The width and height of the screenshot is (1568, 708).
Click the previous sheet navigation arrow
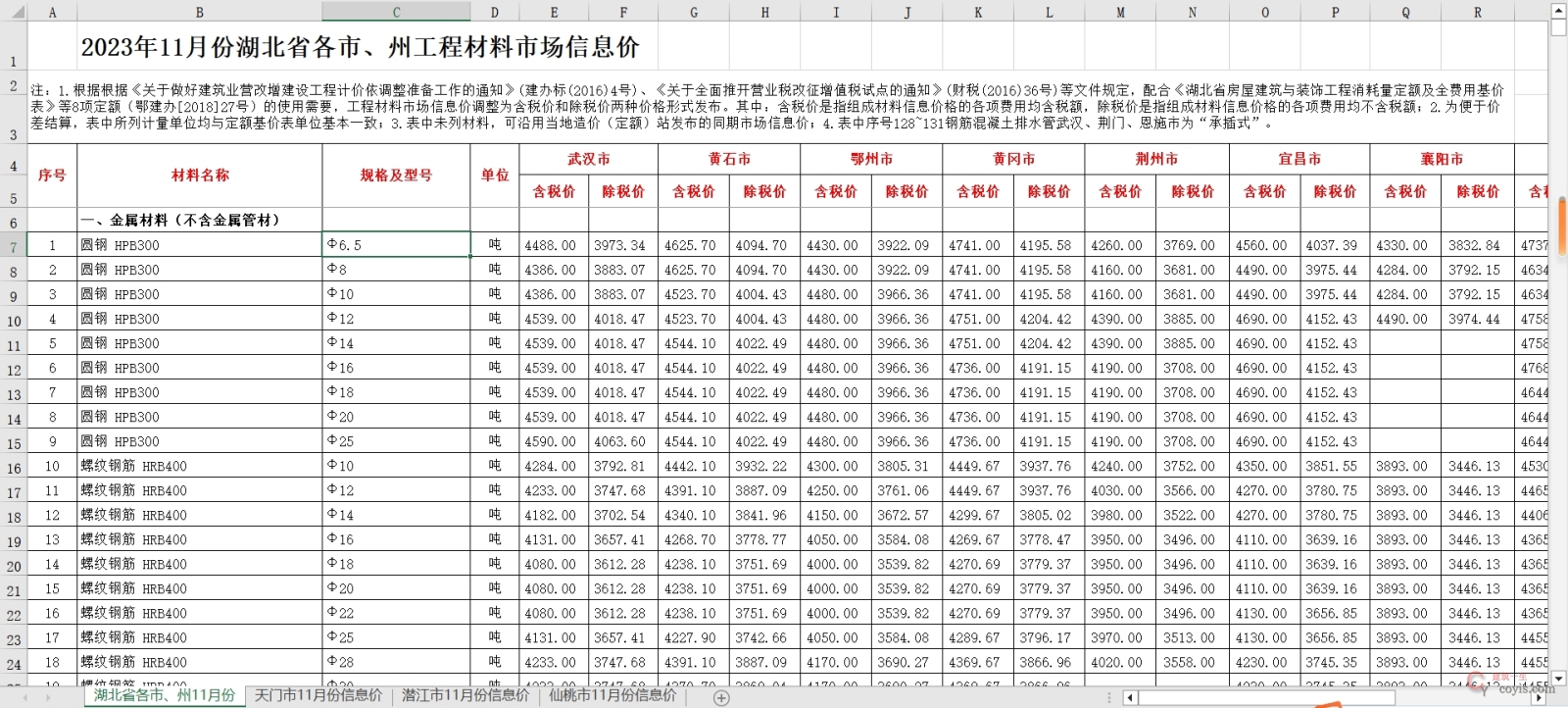pos(25,697)
